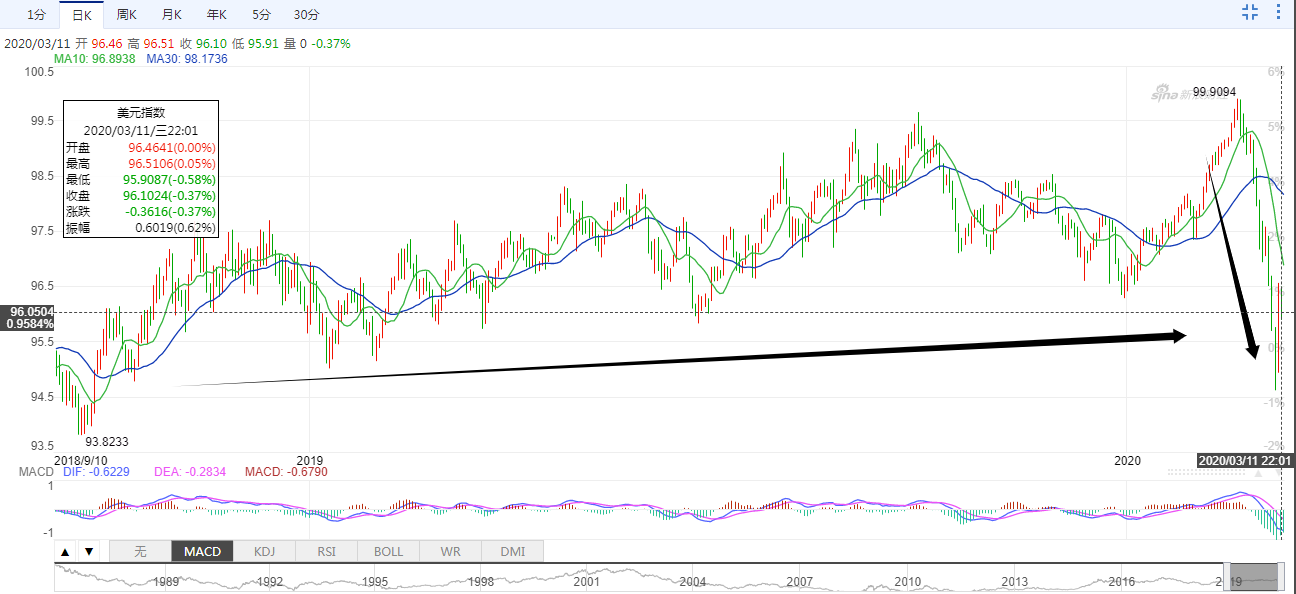Select the 月K monthly chart tab
This screenshot has width=1296, height=594.
172,14
